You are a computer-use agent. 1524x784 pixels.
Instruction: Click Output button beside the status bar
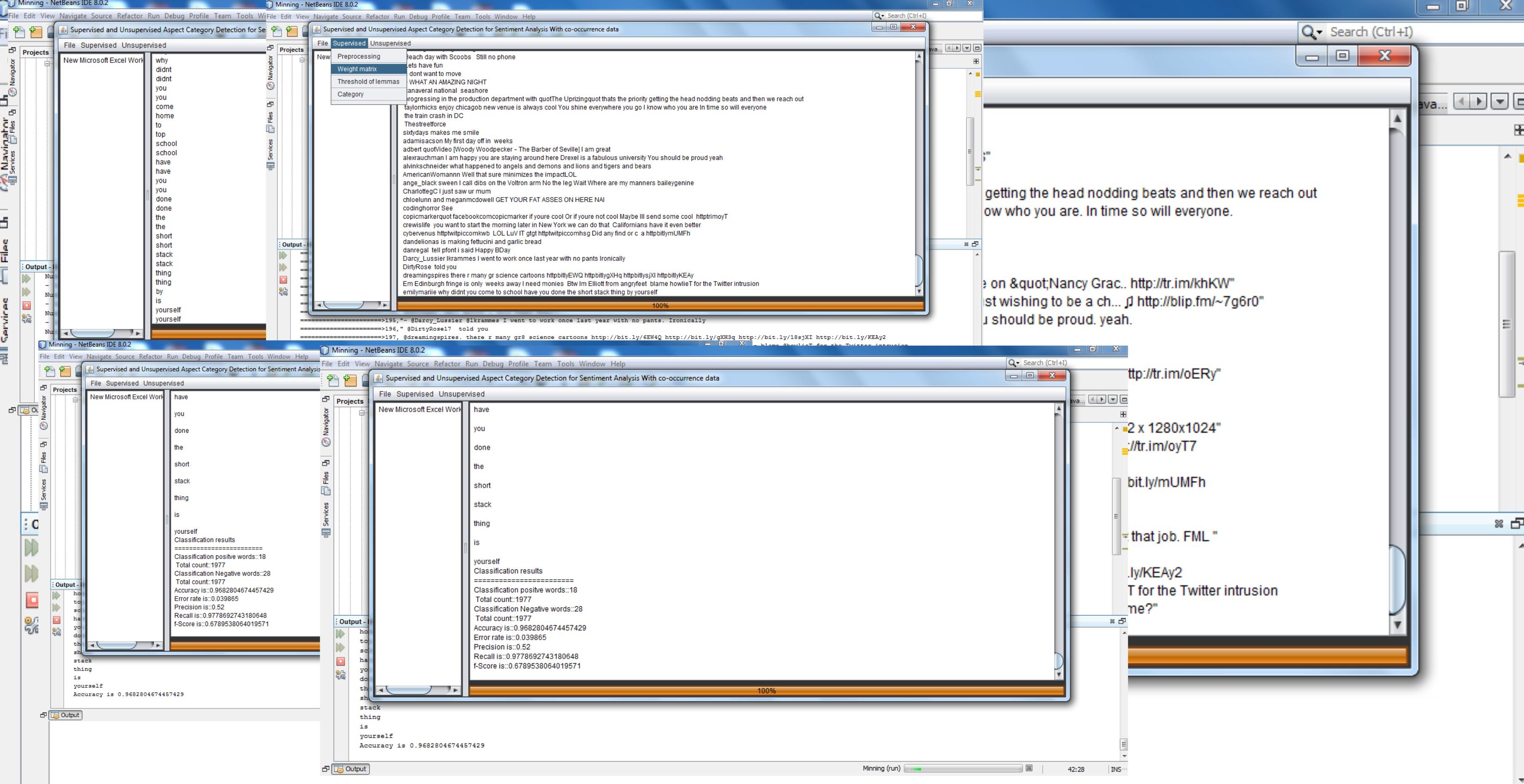click(x=351, y=769)
